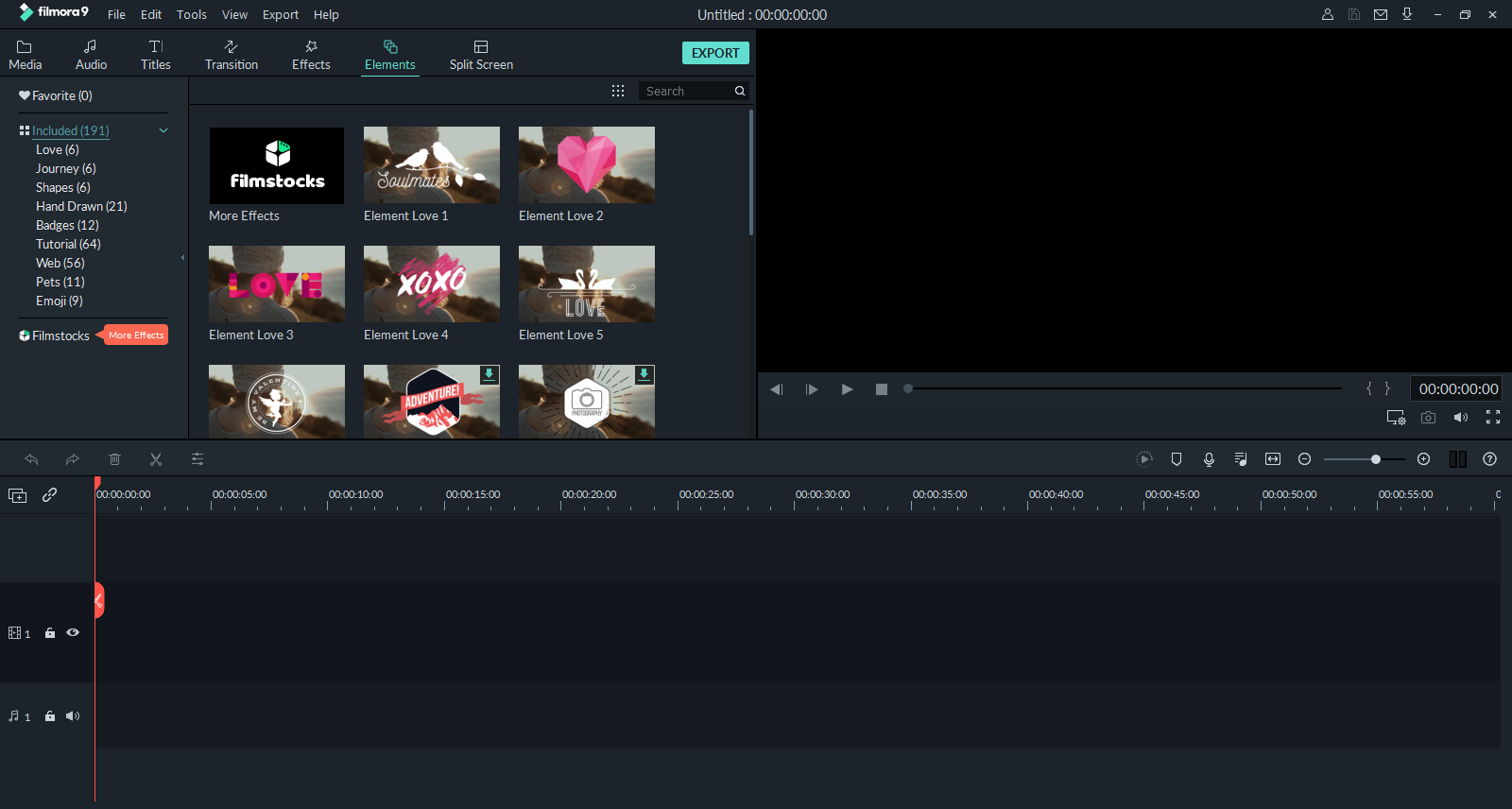Select the Element Love 4 thumbnail
Viewport: 1512px width, 809px height.
click(x=432, y=284)
